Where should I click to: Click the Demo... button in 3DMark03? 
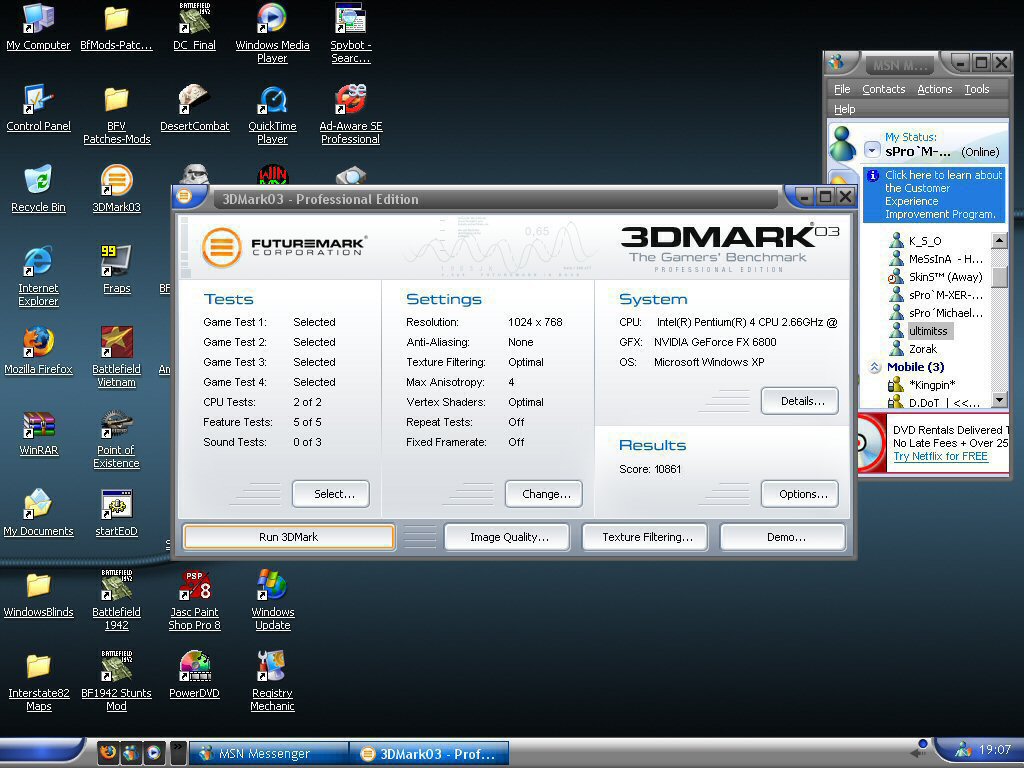tap(783, 537)
